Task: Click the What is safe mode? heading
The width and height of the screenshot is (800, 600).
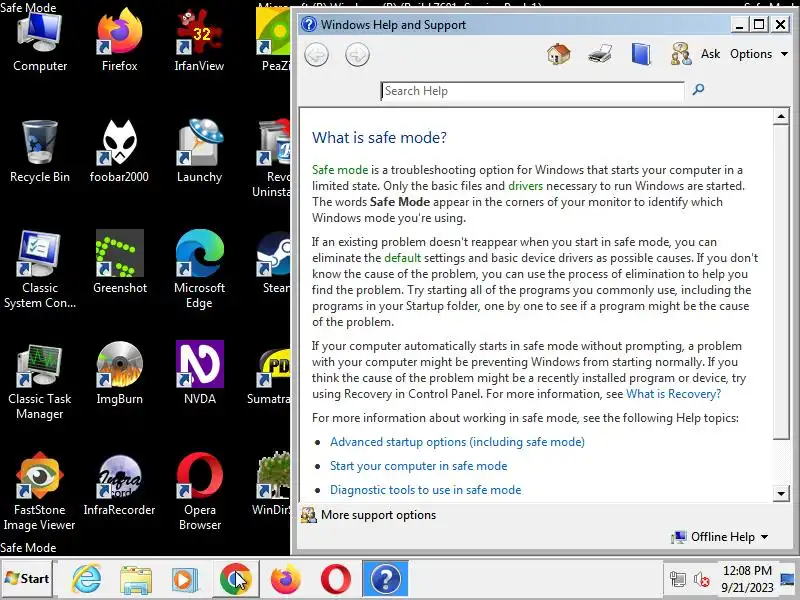Action: click(379, 137)
